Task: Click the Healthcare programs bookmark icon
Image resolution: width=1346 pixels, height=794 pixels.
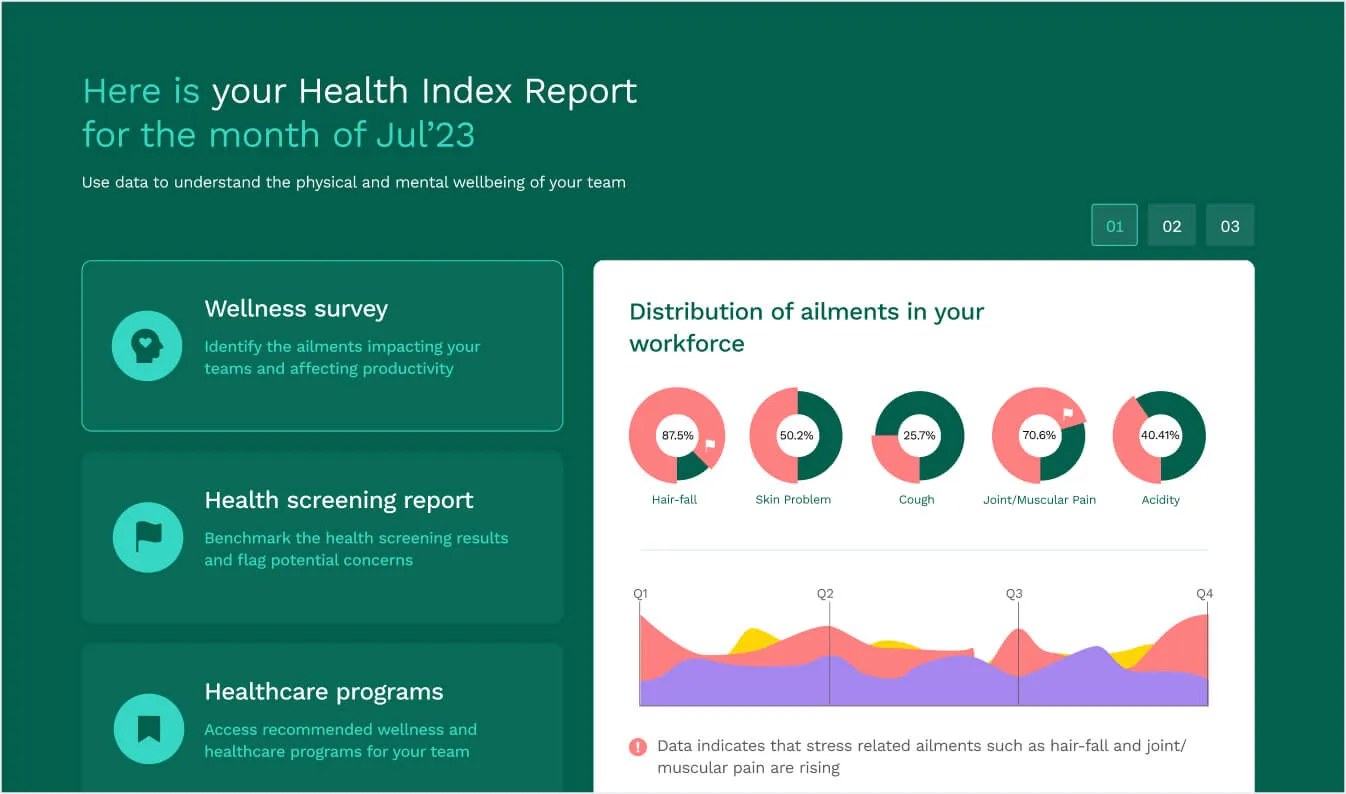Action: (147, 729)
